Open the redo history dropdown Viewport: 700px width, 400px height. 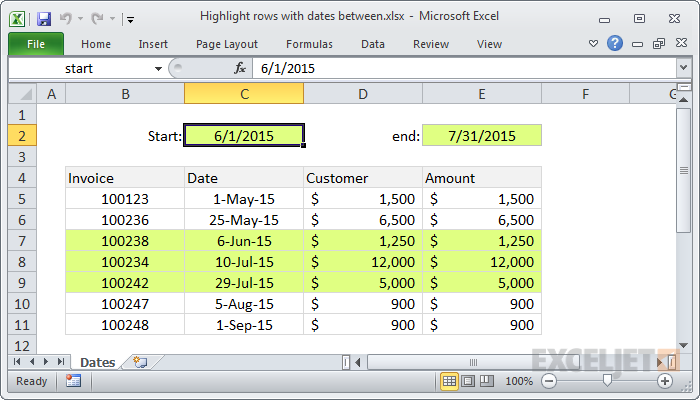tap(112, 19)
